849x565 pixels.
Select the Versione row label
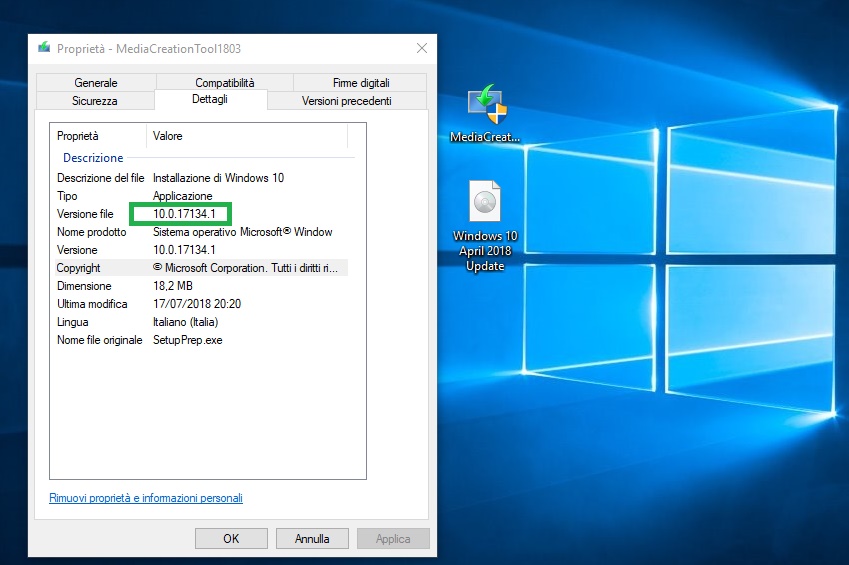tap(77, 250)
